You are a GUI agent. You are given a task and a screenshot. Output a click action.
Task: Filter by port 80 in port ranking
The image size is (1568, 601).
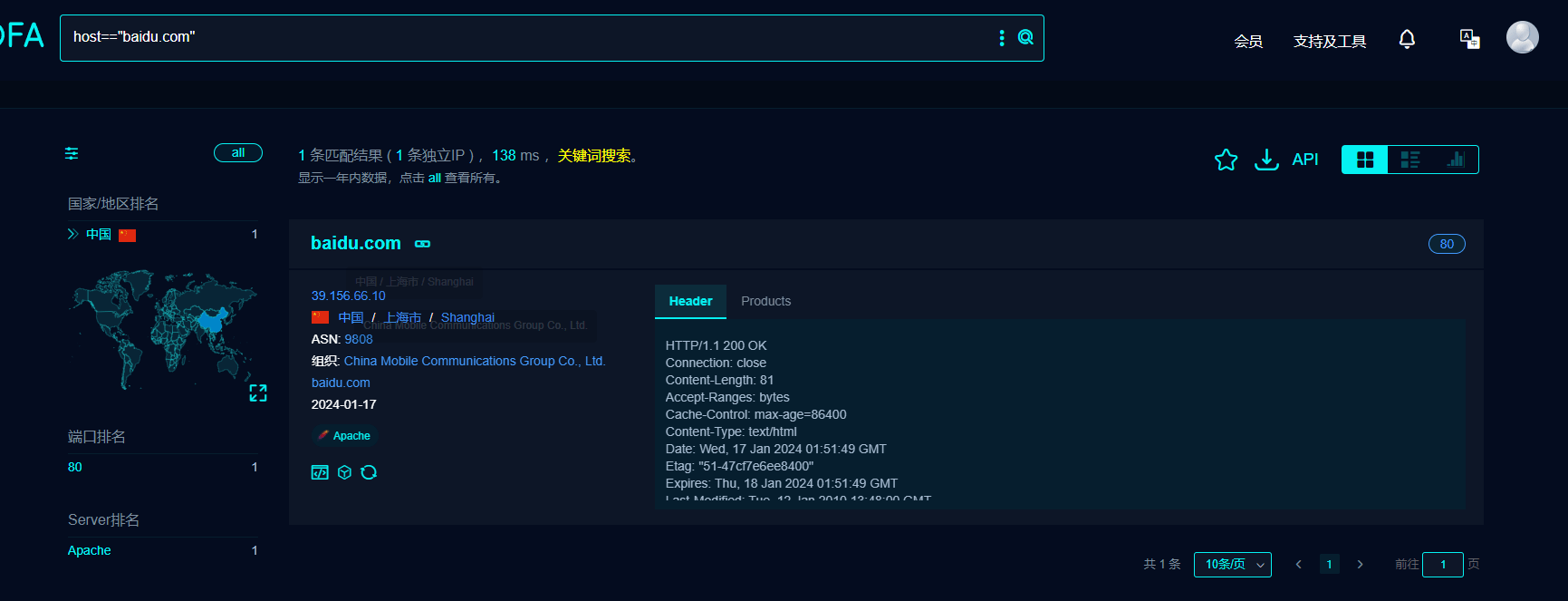tap(75, 467)
